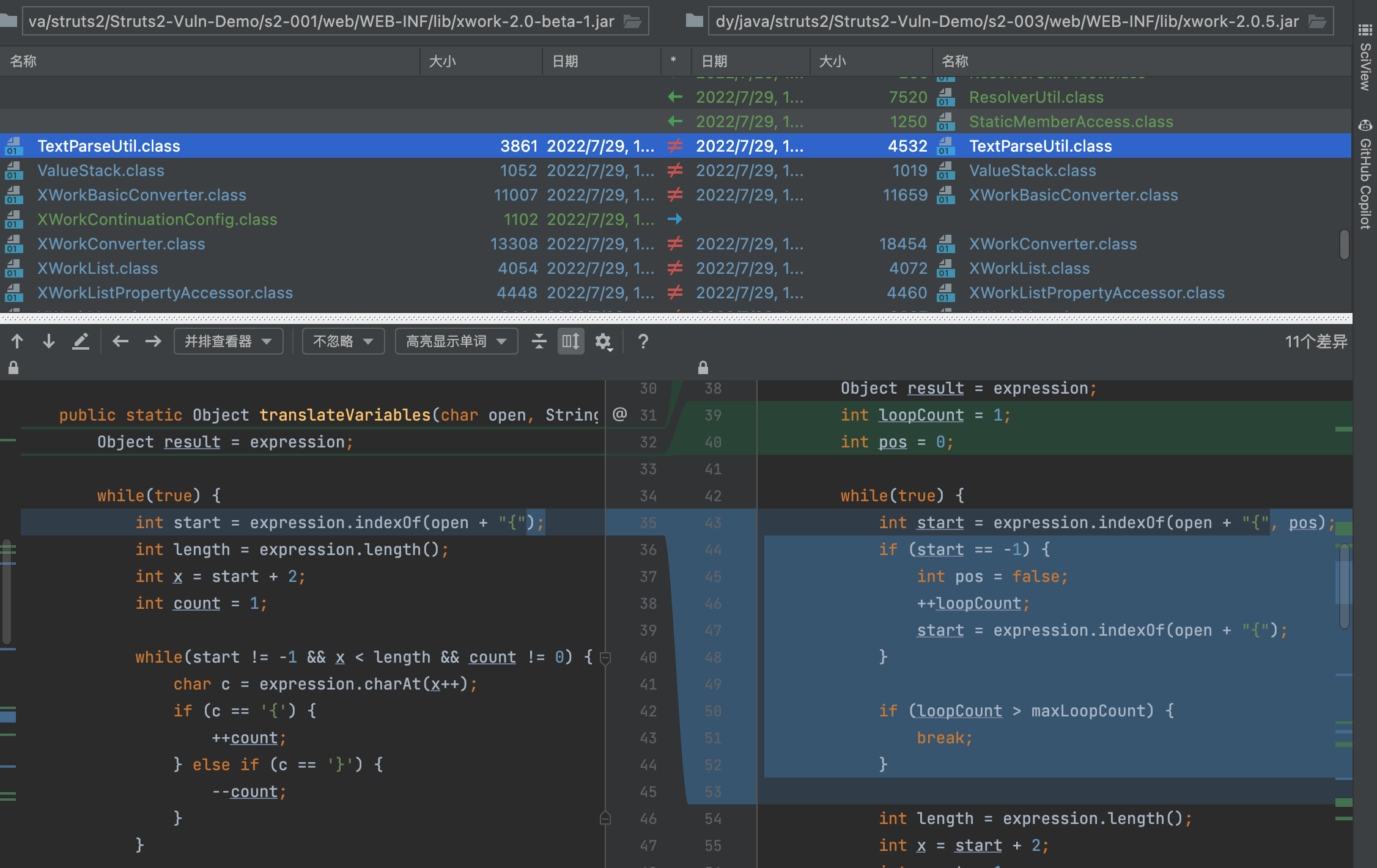Select right StaticMemberAccess.class file

point(1071,122)
